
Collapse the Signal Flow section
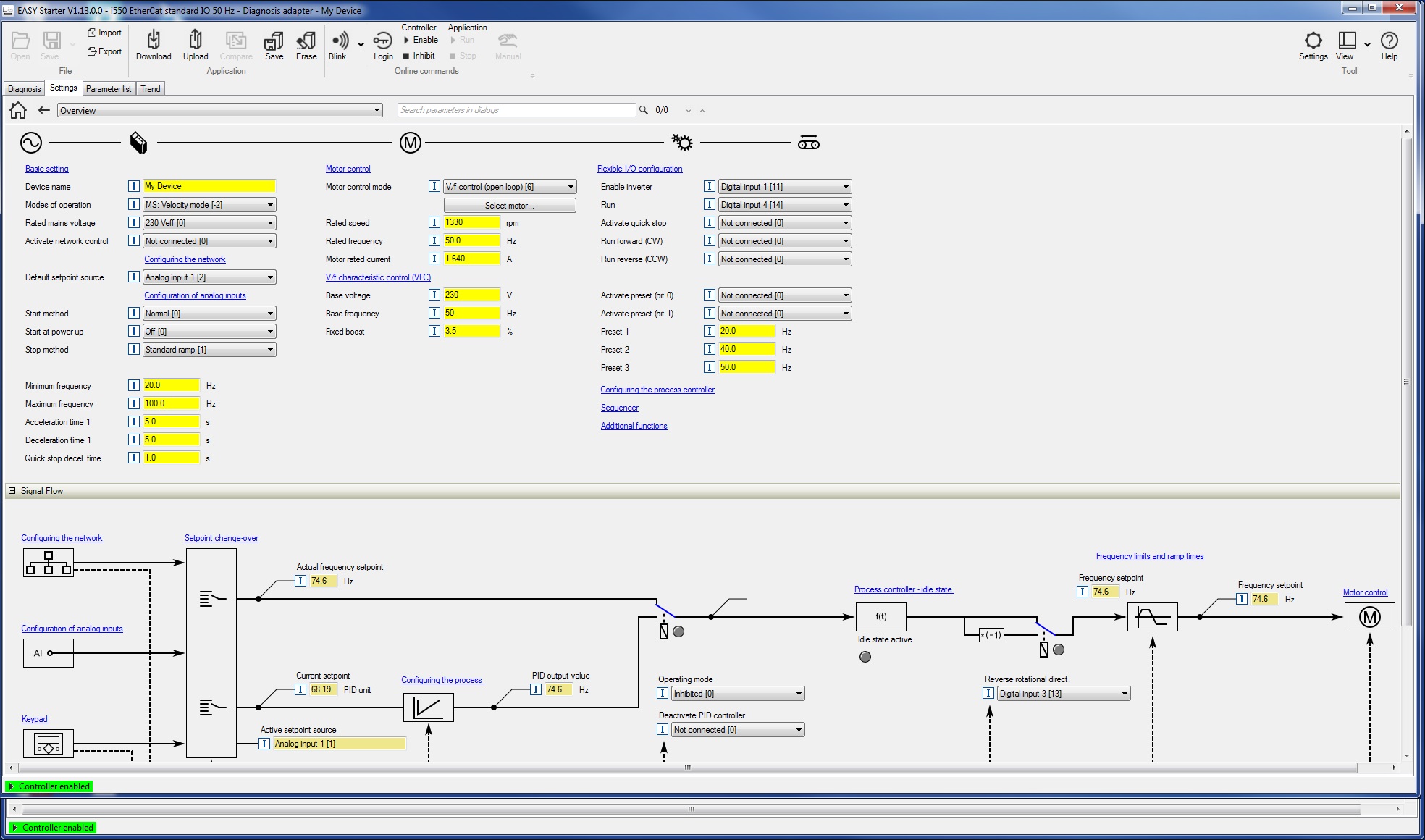coord(12,491)
